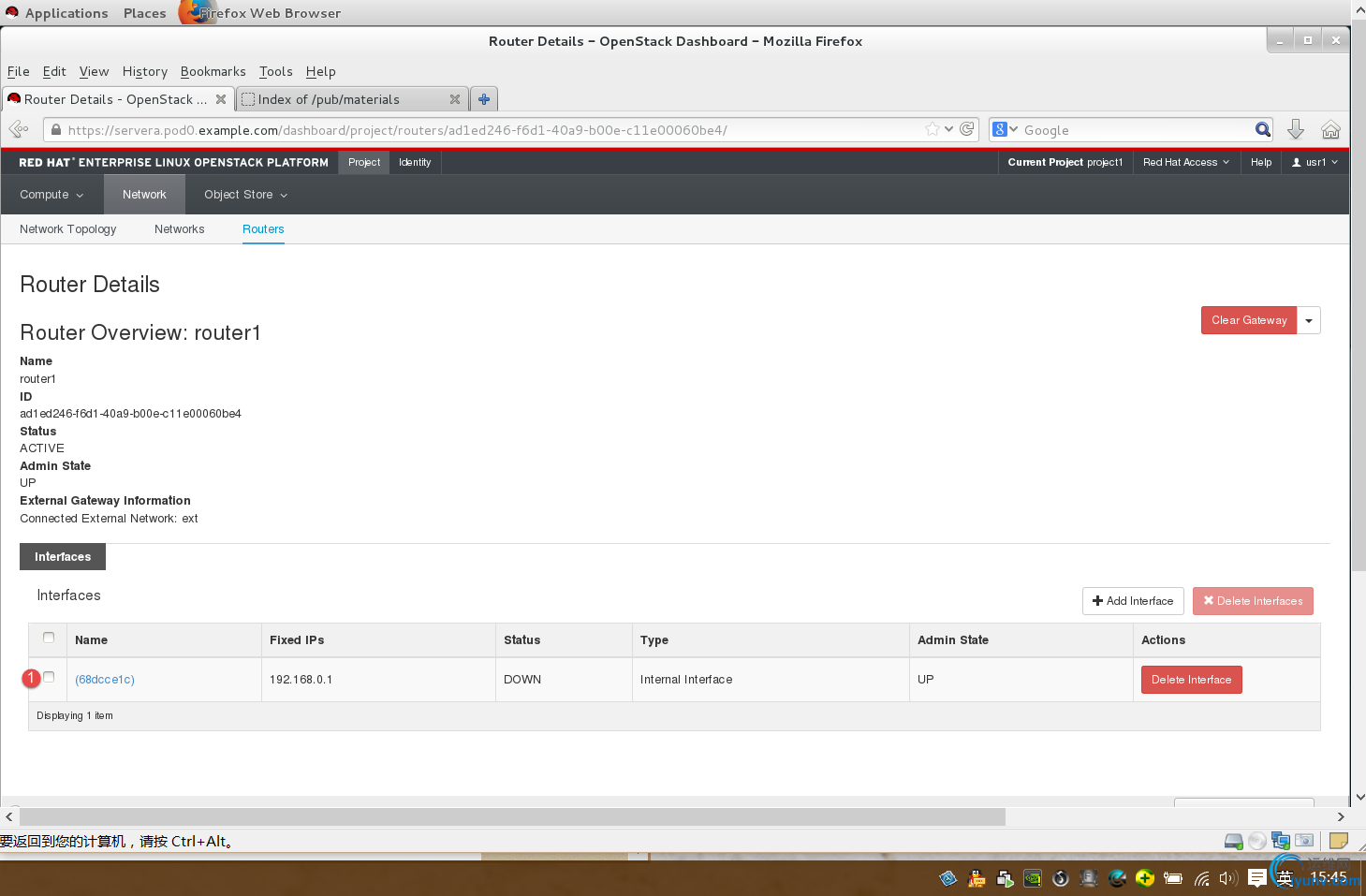This screenshot has height=896, width=1366.
Task: Open the Routers sub-tab
Action: 263,229
